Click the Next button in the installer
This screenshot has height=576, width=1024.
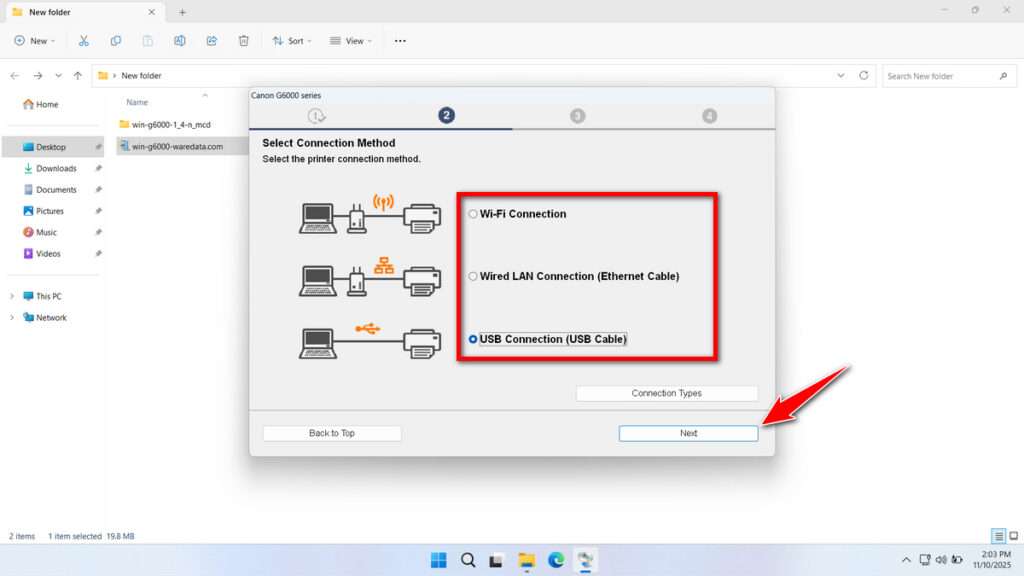point(688,433)
